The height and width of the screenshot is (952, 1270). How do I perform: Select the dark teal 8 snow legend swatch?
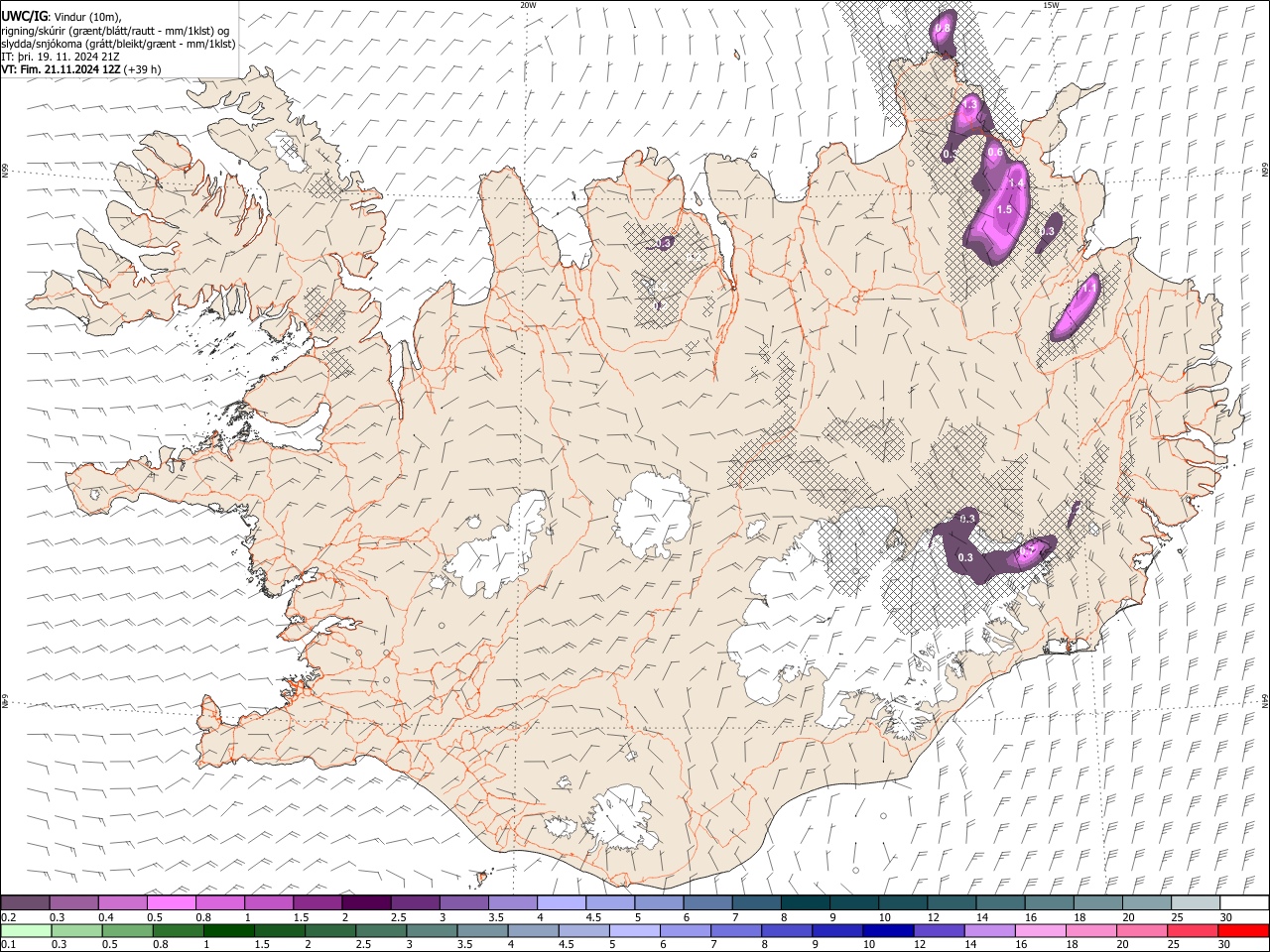(806, 903)
